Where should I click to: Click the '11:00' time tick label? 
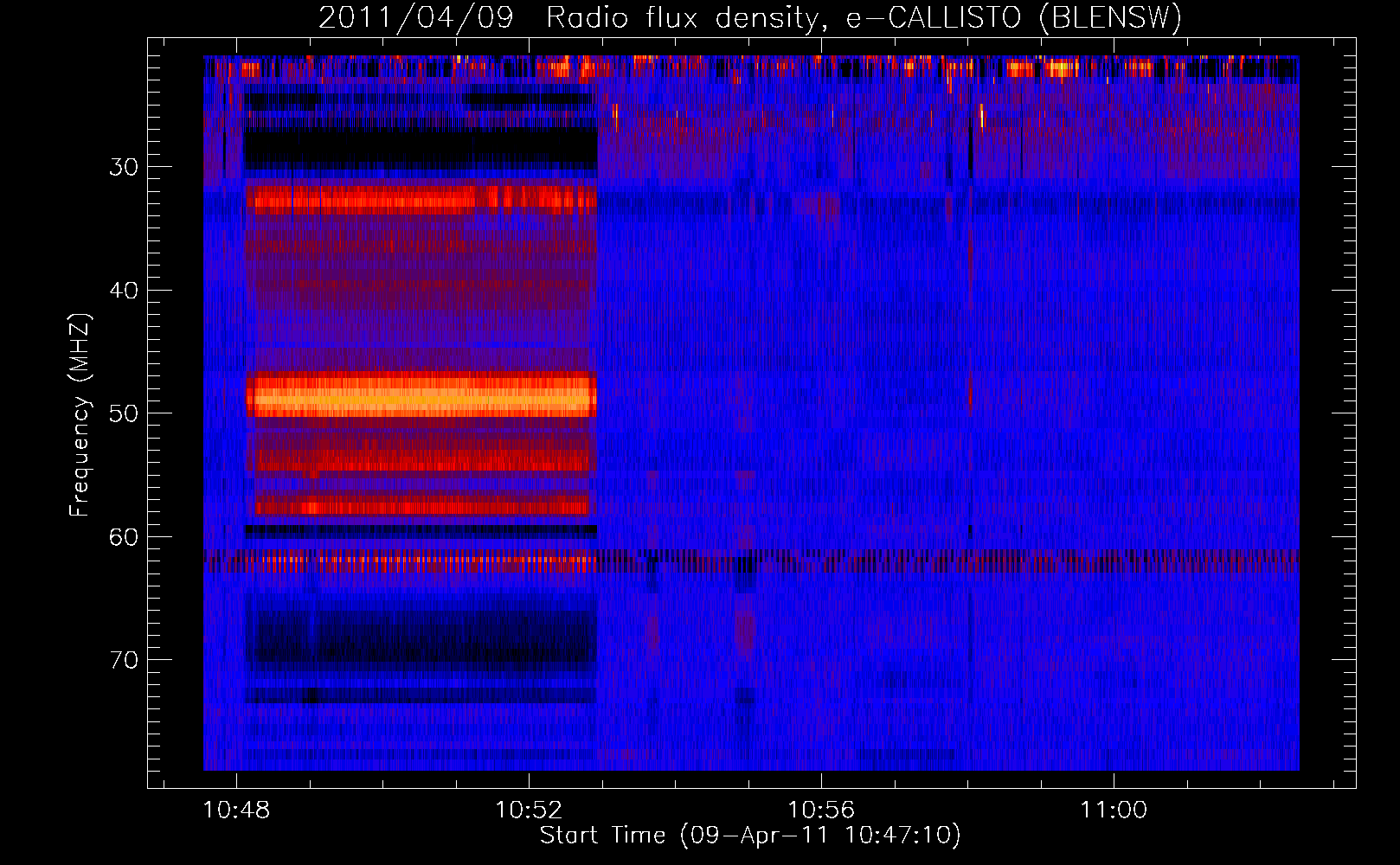1114,810
